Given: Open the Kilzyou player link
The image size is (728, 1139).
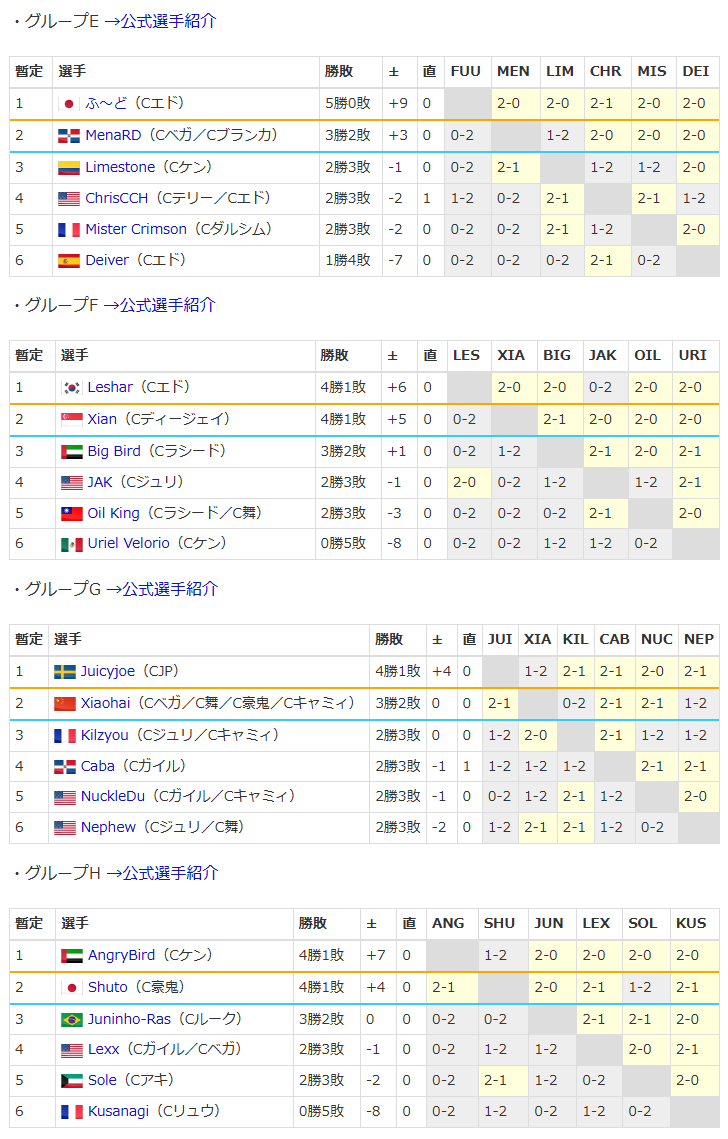Looking at the screenshot, I should 105,735.
